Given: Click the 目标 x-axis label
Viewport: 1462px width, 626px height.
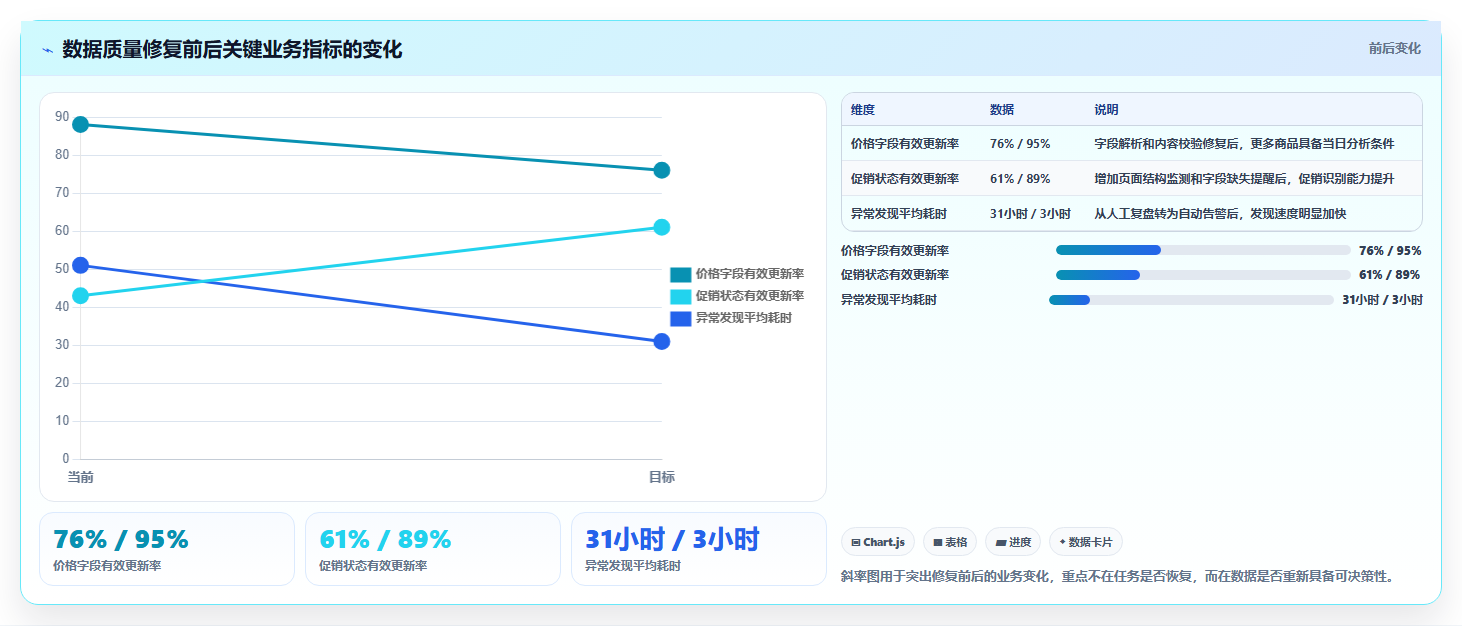Looking at the screenshot, I should (x=661, y=477).
